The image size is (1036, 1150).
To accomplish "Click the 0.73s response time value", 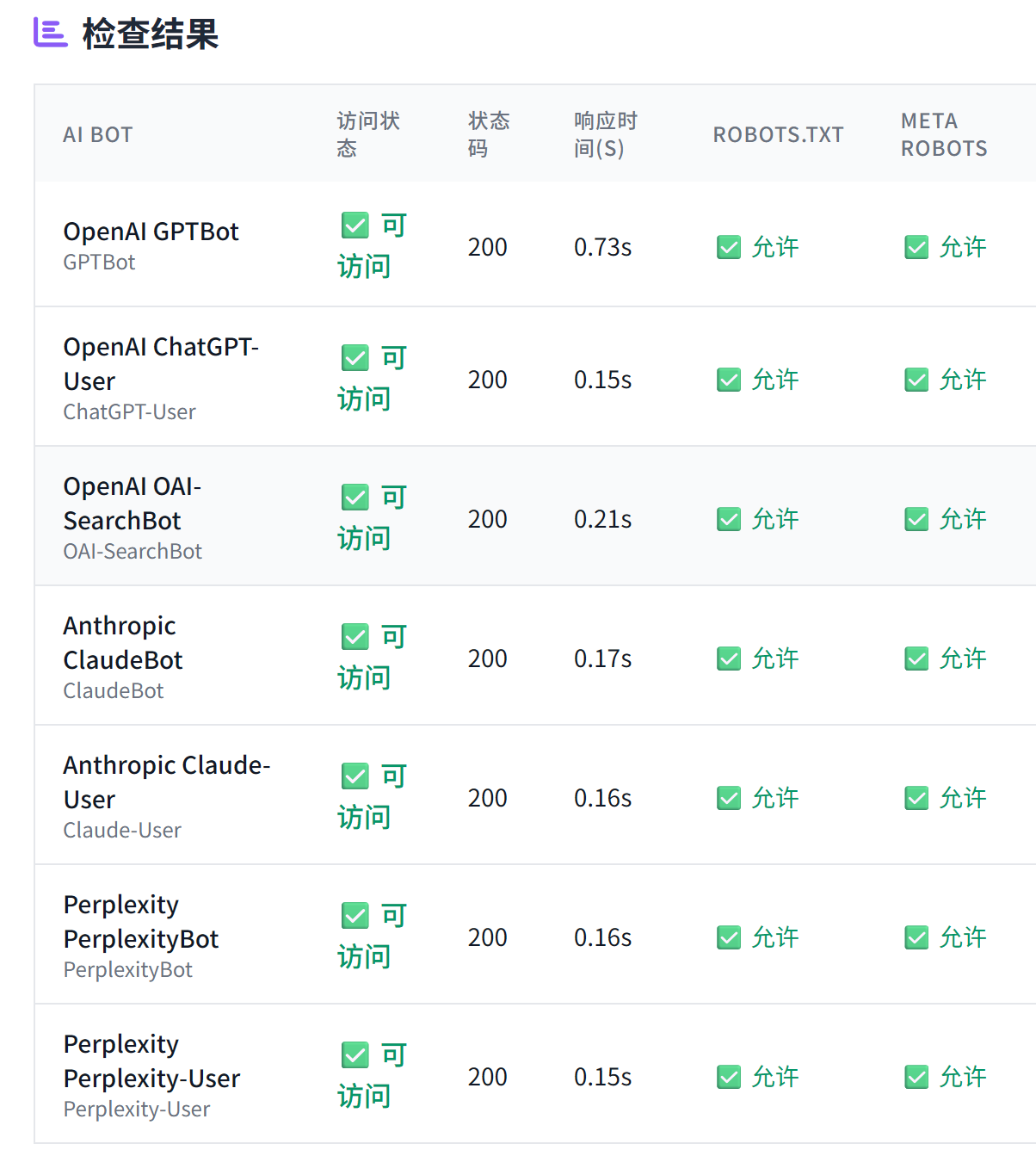I will coord(602,248).
